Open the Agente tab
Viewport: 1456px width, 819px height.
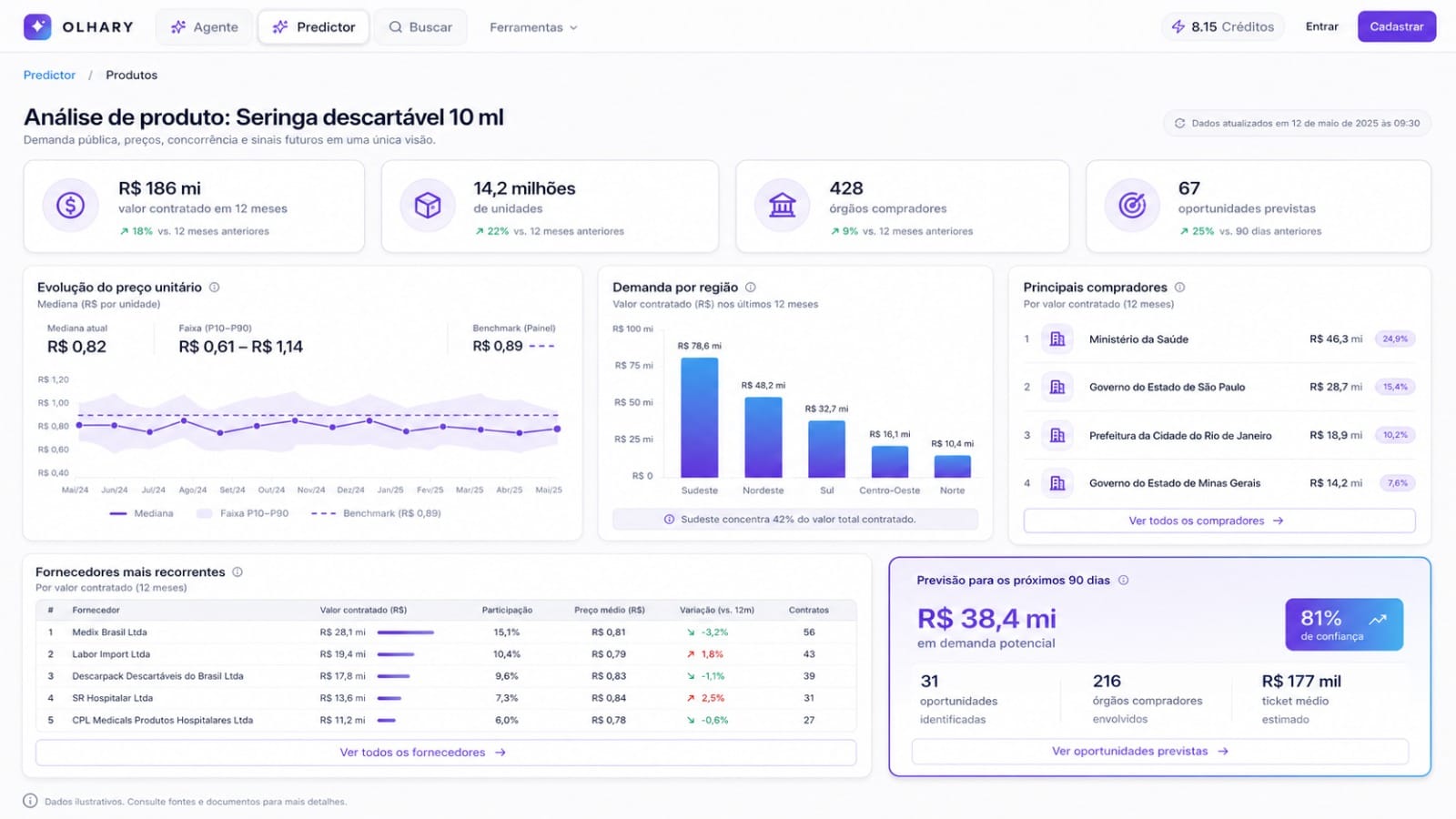[204, 27]
